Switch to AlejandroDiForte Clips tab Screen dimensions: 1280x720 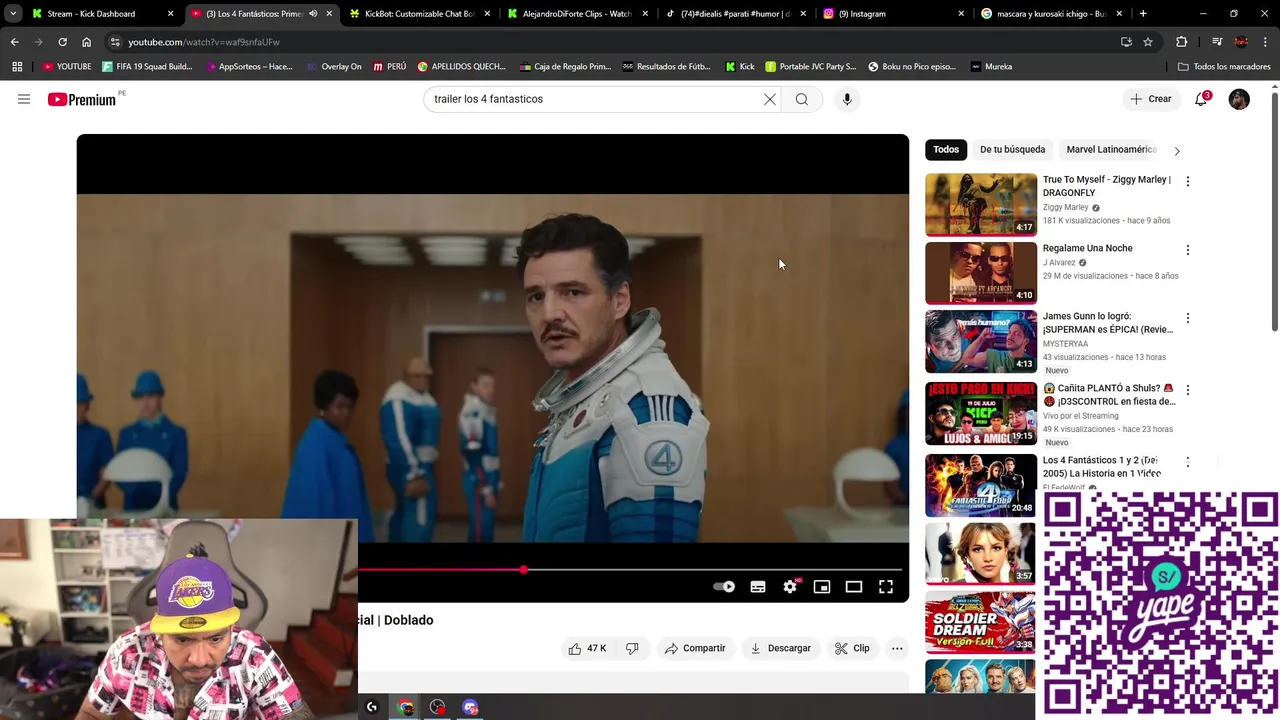pos(577,14)
